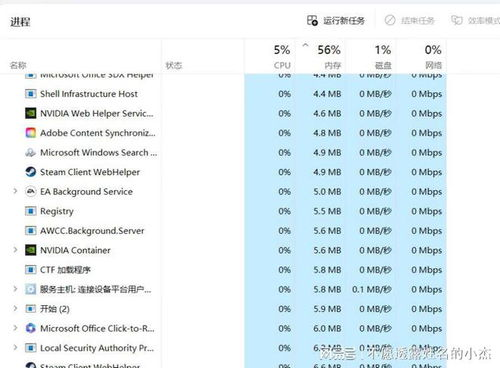Click 5.9 MB memory of 开始 (2)
Image resolution: width=500 pixels, height=368 pixels.
point(327,309)
